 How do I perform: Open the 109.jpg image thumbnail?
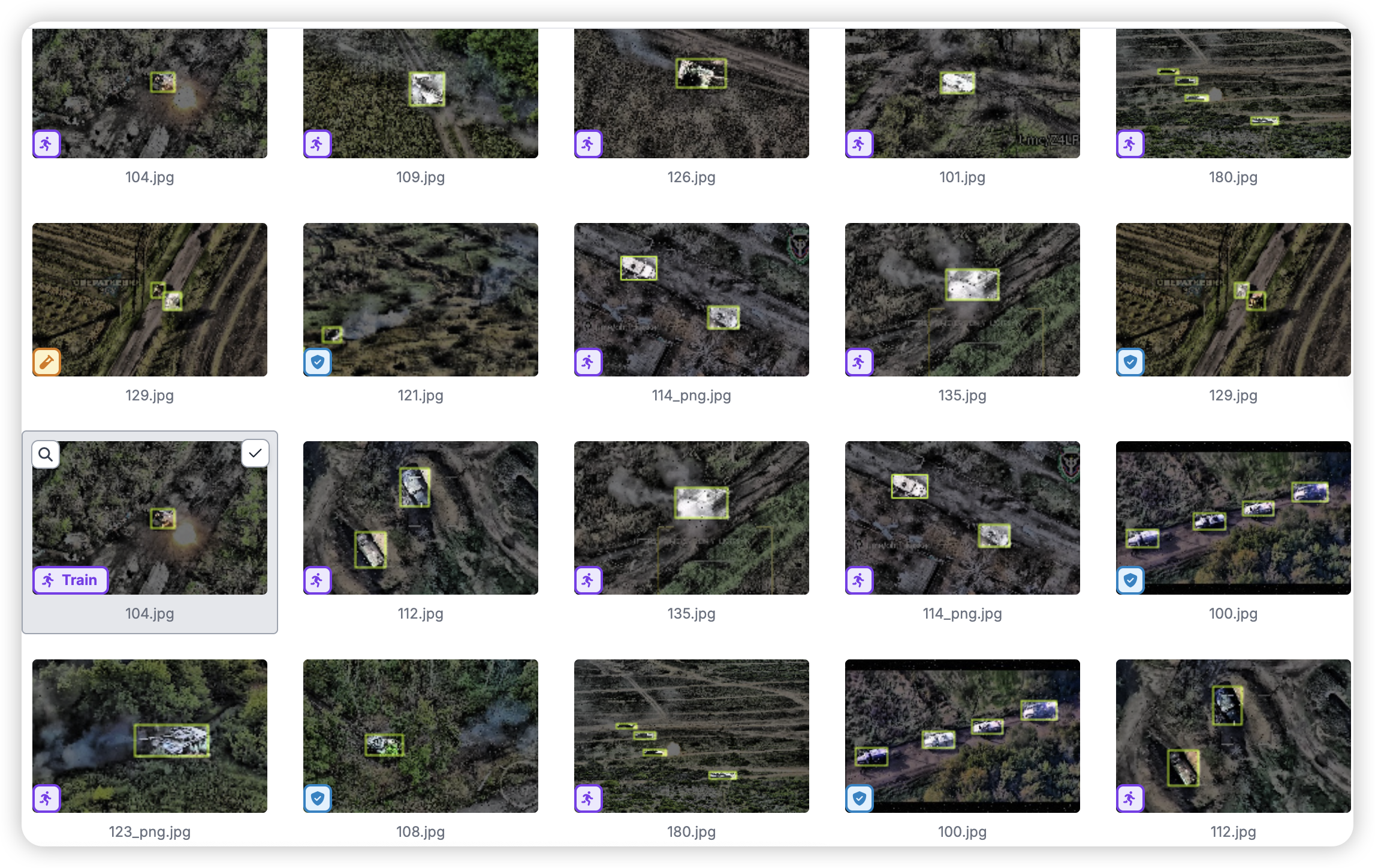point(420,93)
